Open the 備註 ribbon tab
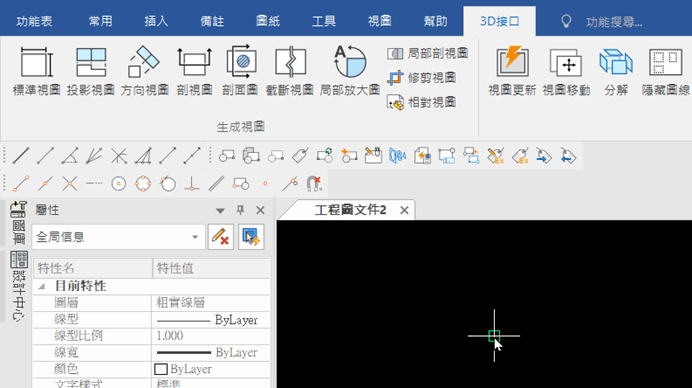The height and width of the screenshot is (388, 692). pyautogui.click(x=212, y=21)
